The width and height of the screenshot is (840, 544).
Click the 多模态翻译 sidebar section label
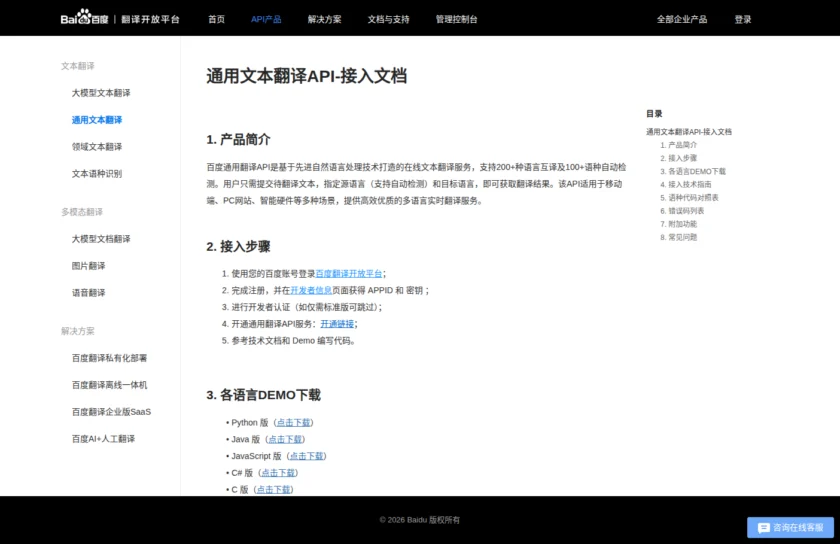click(x=82, y=212)
